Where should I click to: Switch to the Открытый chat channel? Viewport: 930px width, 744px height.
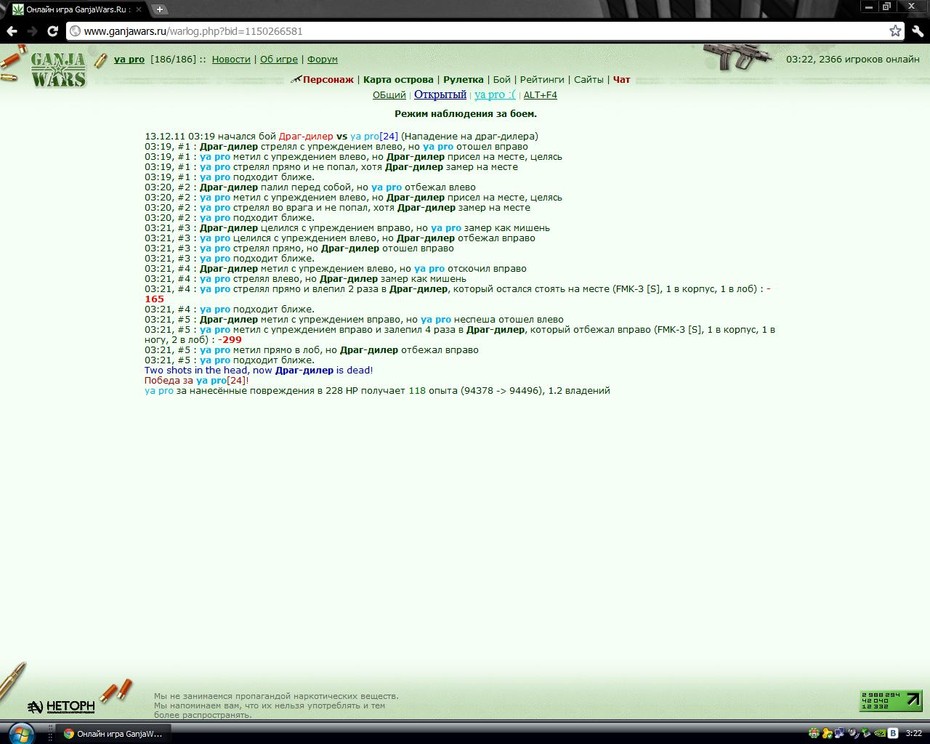click(x=440, y=94)
